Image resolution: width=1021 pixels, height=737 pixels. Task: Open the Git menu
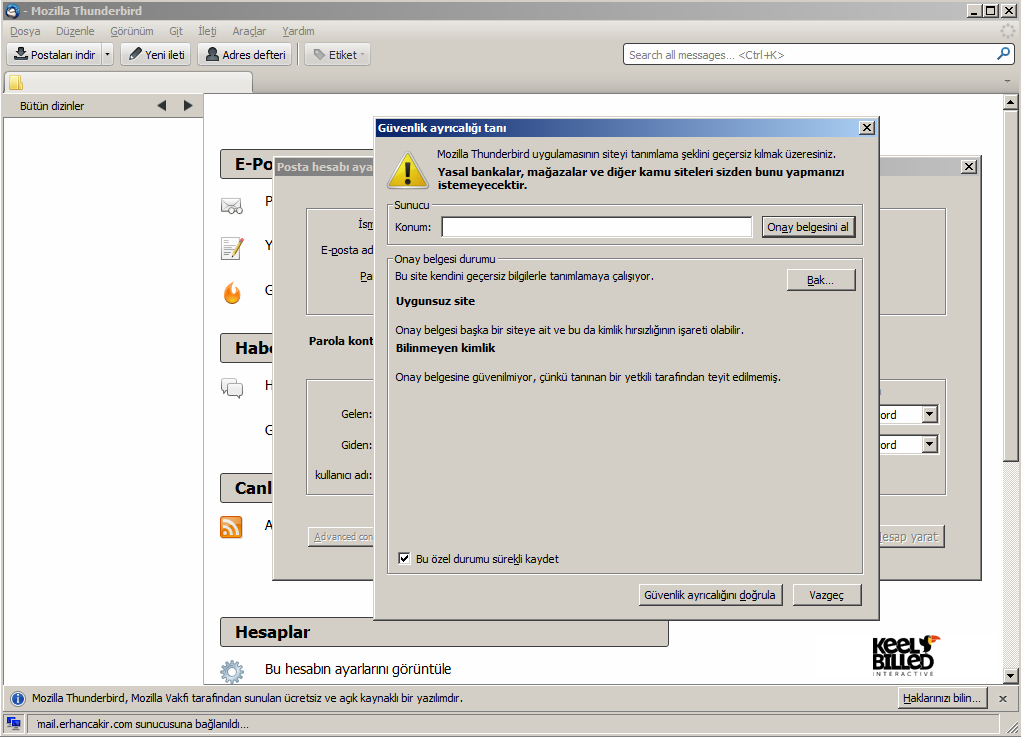point(176,31)
